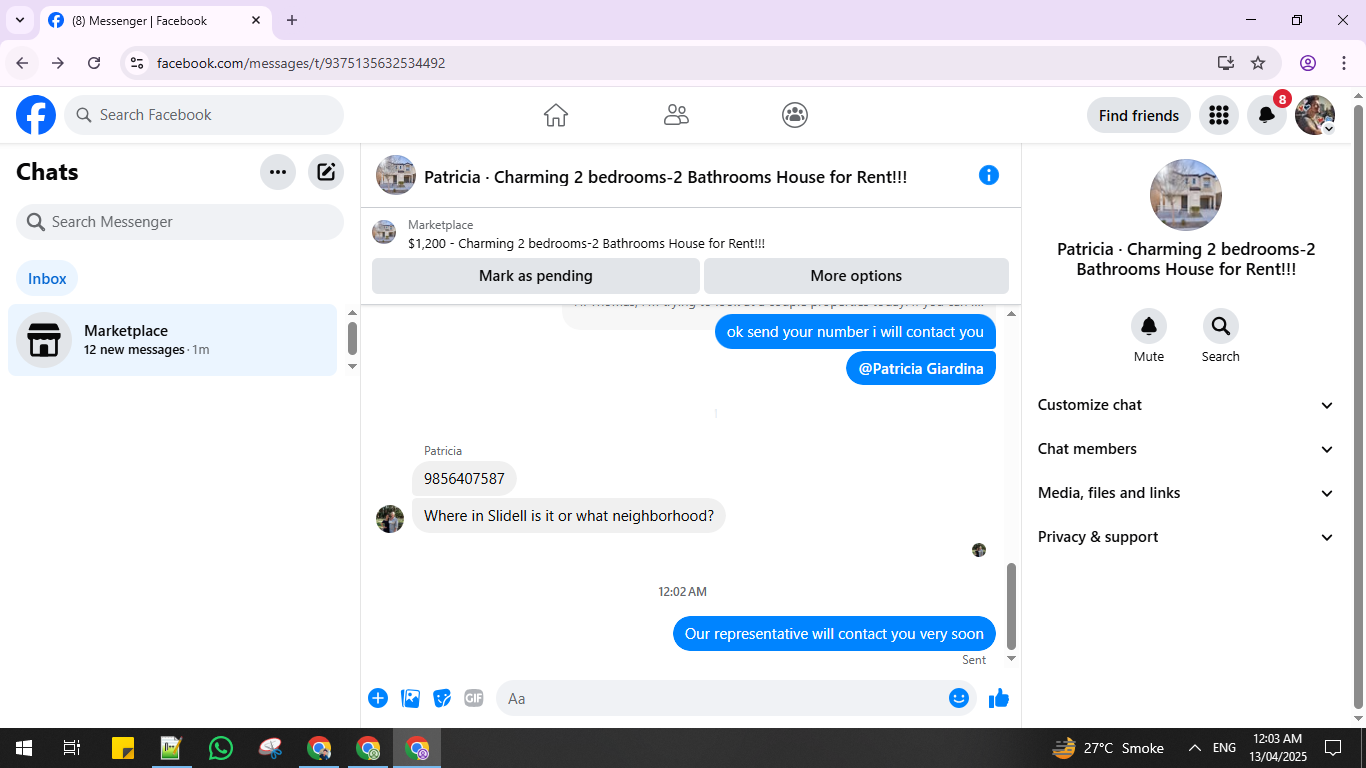Click the Search Facebook field

[204, 115]
